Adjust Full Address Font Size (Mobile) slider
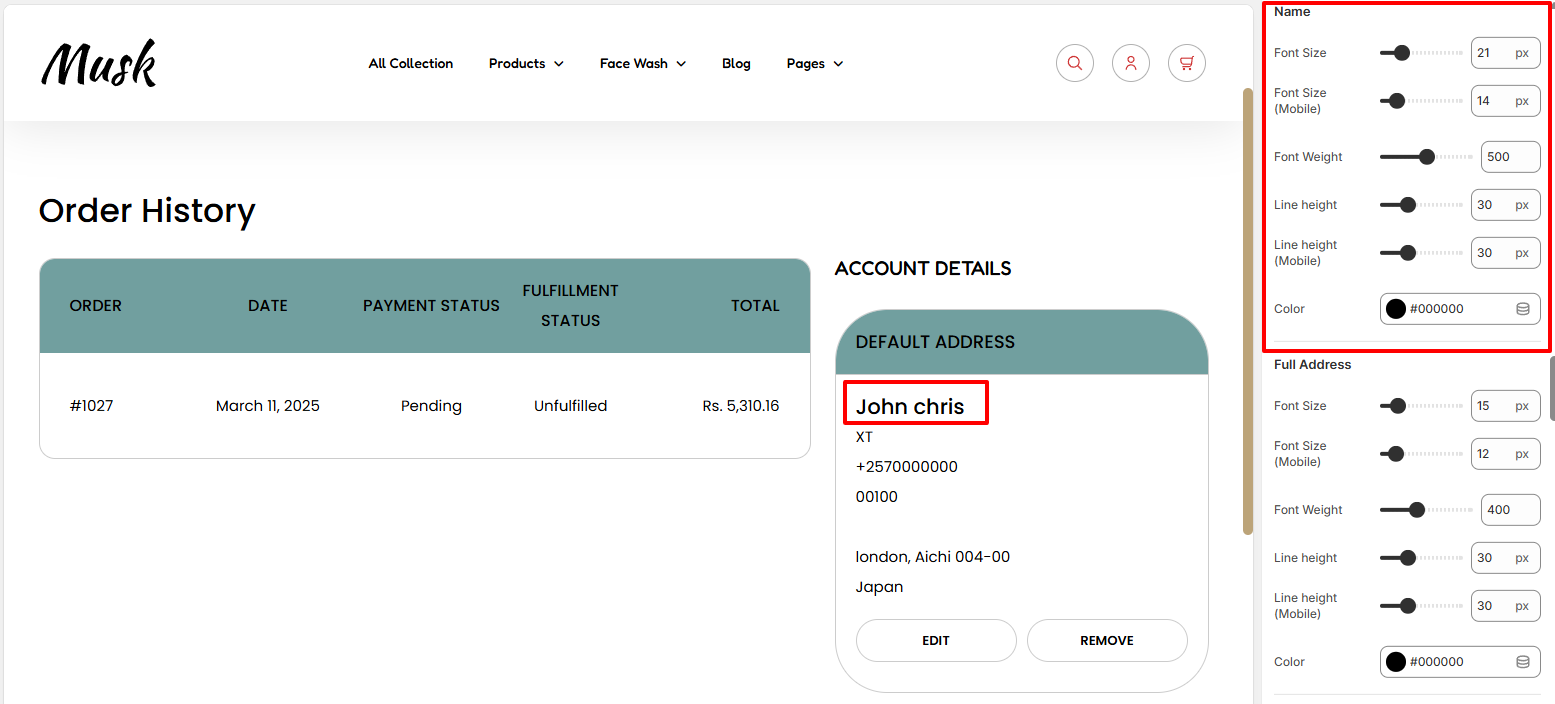 [x=1421, y=454]
